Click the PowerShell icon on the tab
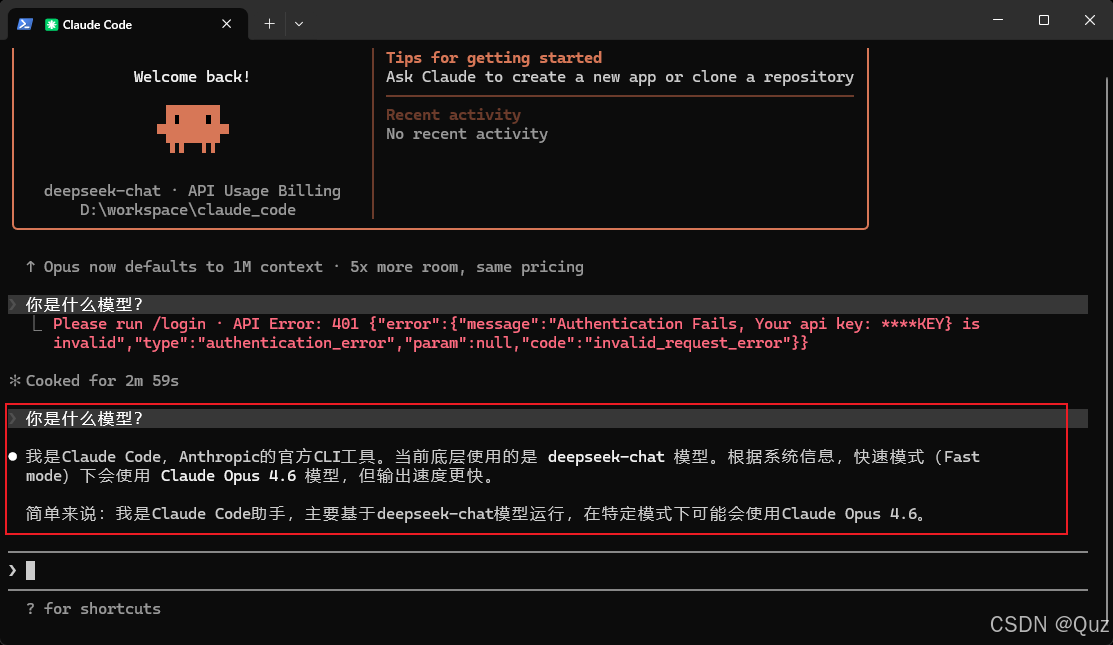The width and height of the screenshot is (1113, 645). (25, 24)
